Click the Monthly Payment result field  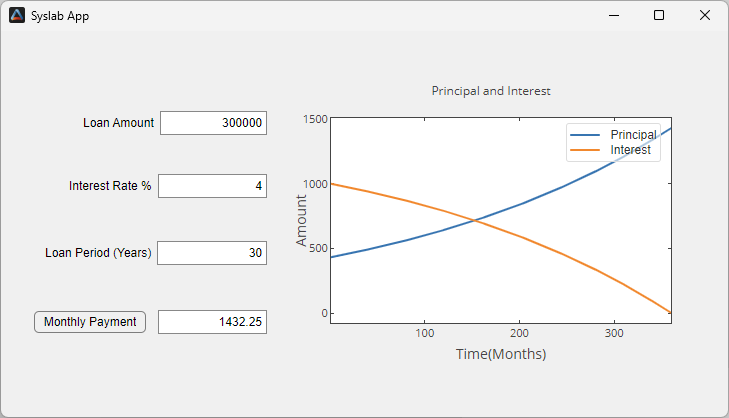pos(212,322)
